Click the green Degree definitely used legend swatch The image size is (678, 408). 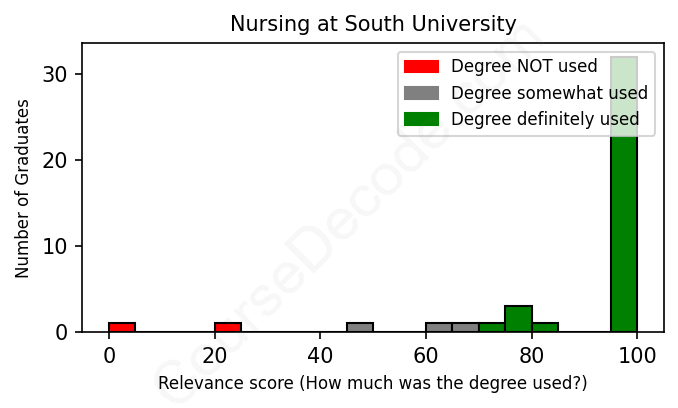point(421,120)
